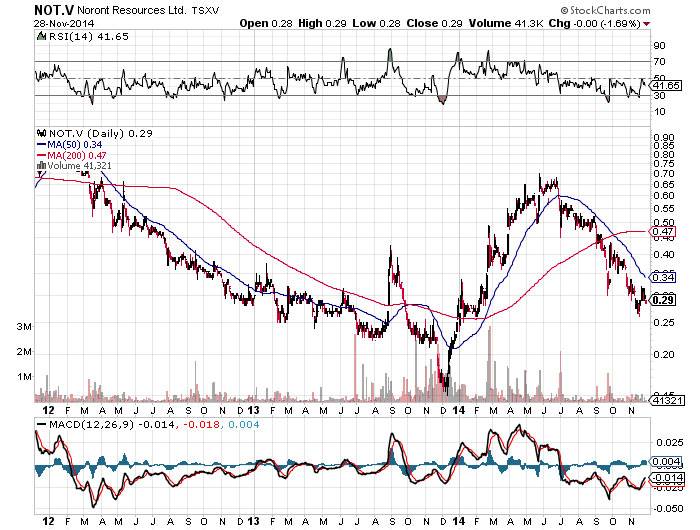The image size is (700, 530).
Task: Click the -0.014 MACD line value tag
Action: [x=663, y=479]
